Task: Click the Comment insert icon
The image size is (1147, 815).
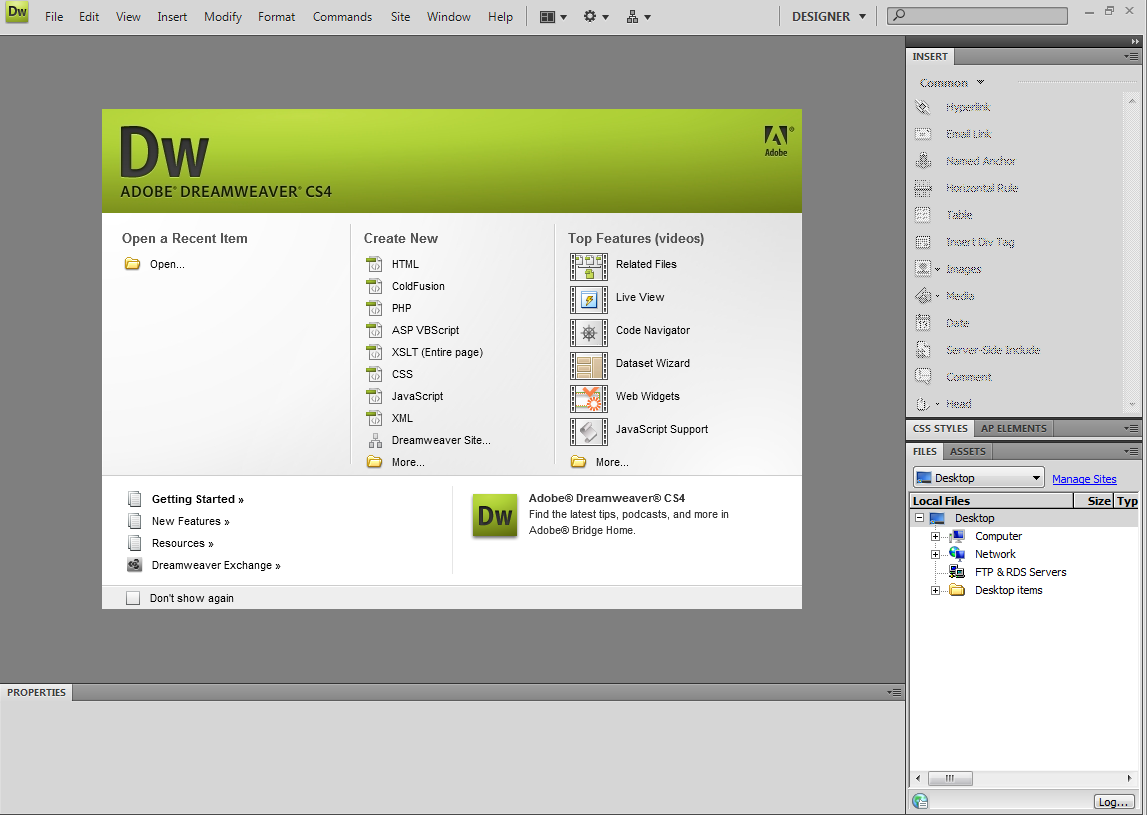Action: [923, 377]
